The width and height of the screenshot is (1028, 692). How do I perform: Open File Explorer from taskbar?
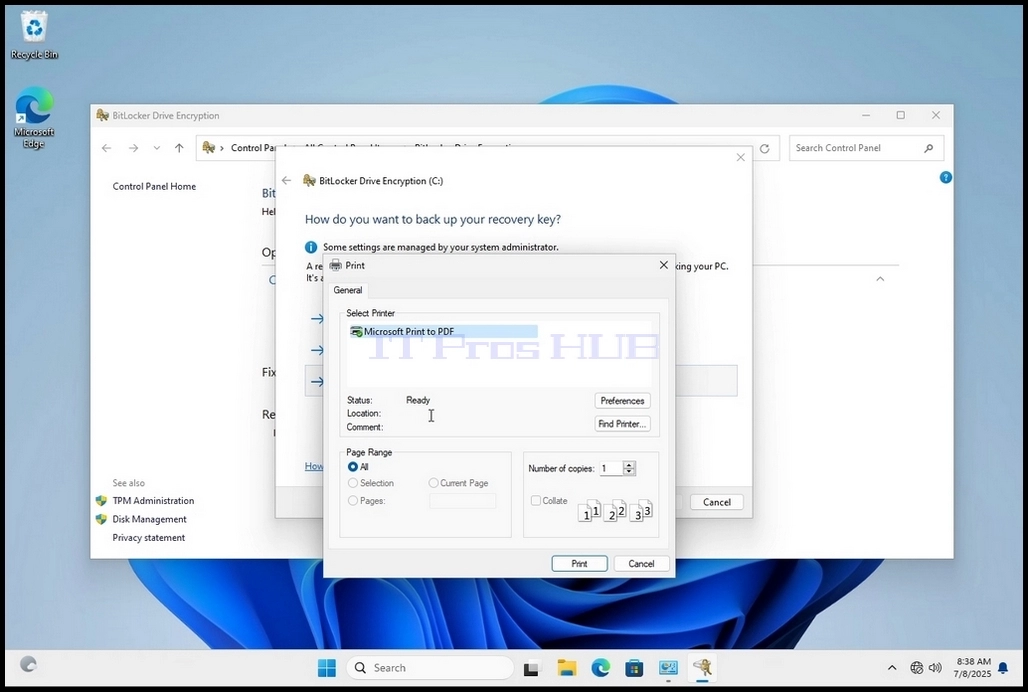[x=566, y=668]
